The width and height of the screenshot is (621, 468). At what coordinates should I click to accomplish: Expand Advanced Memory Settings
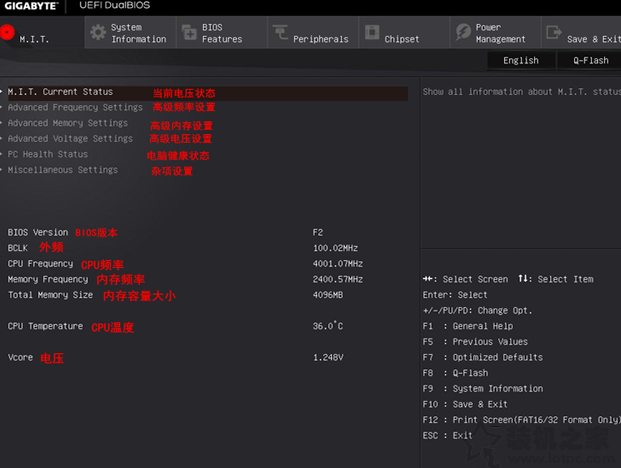pos(67,123)
